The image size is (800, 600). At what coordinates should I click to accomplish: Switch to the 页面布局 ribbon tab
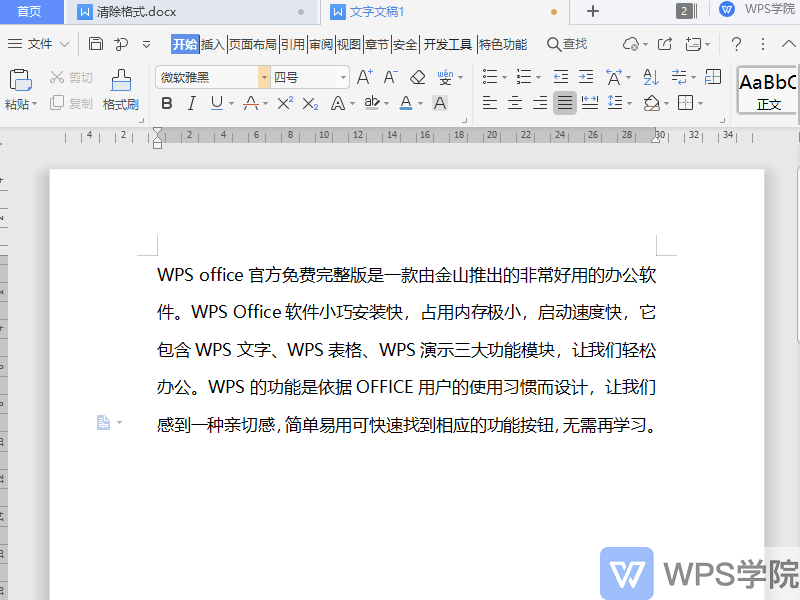(x=253, y=44)
